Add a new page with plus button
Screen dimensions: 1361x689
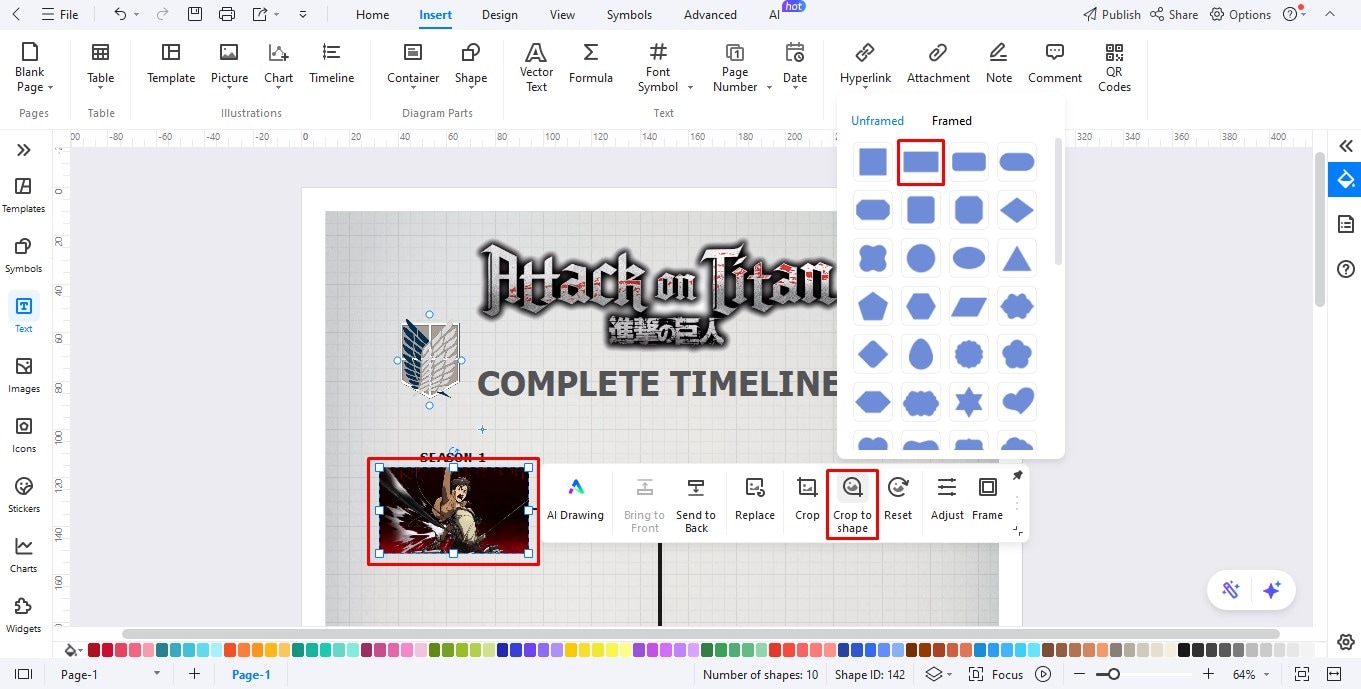click(x=195, y=675)
